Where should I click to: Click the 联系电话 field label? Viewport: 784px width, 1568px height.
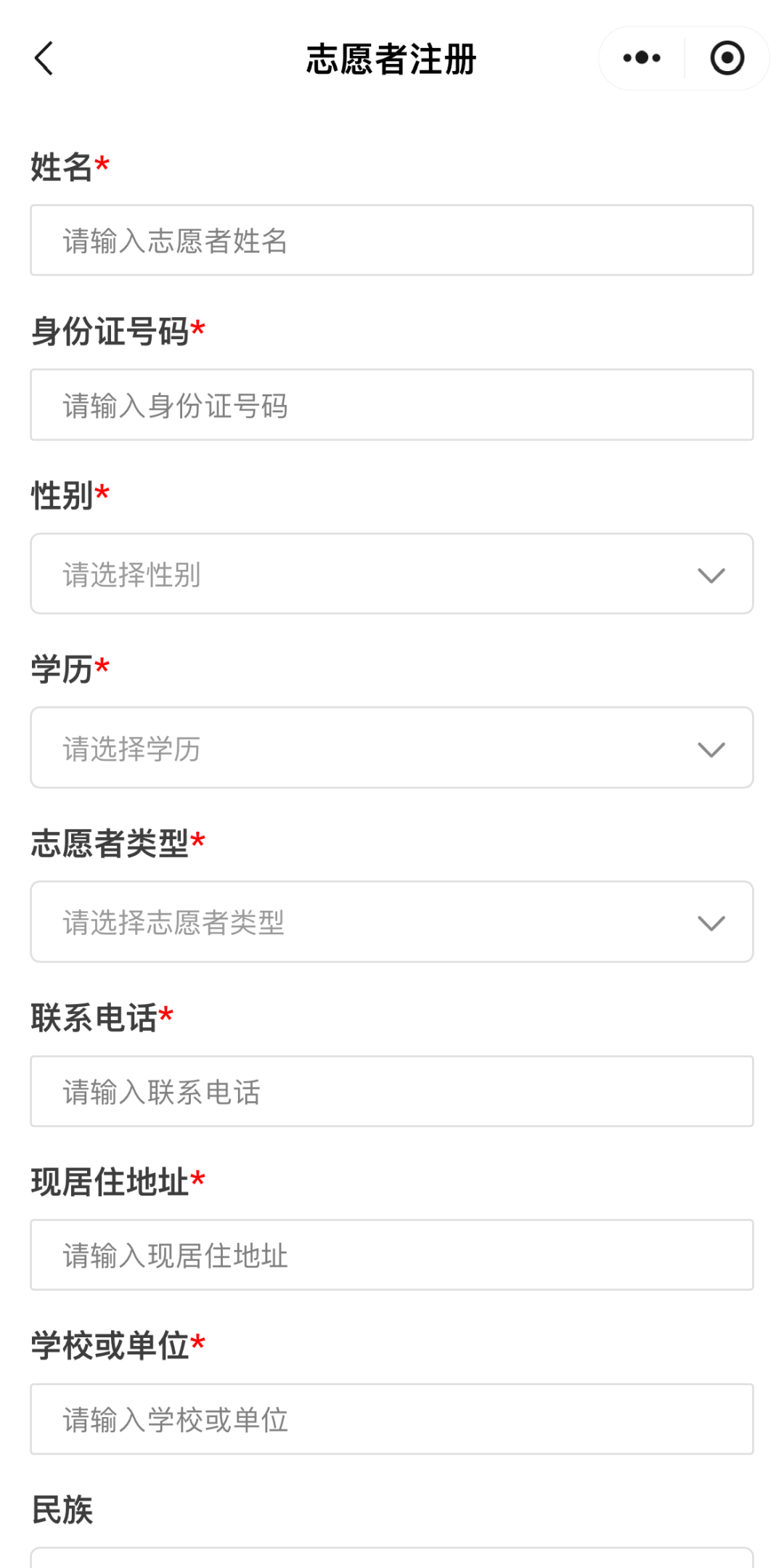pos(94,1018)
